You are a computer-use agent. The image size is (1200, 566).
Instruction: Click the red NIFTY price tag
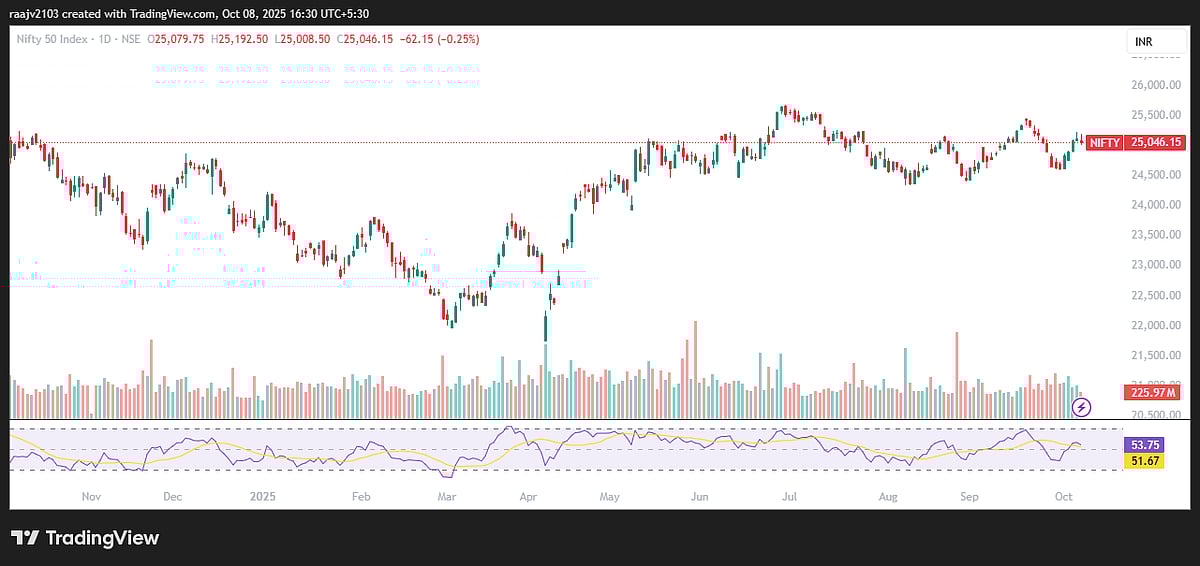coord(1104,143)
